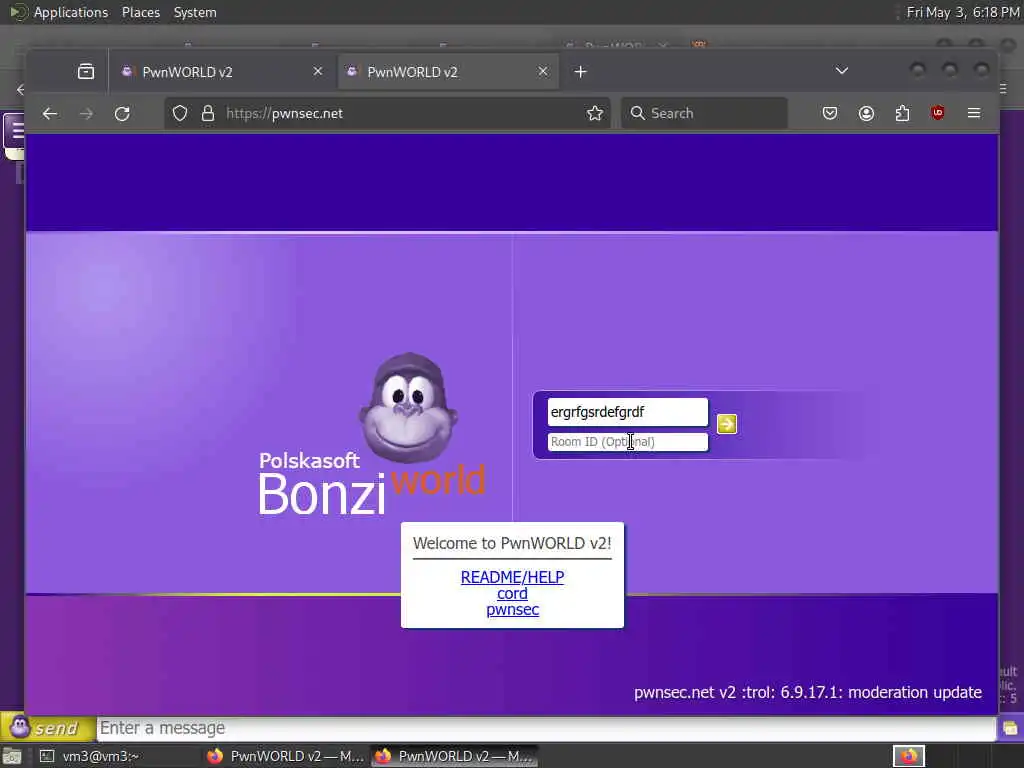Open the Places menu

click(141, 12)
